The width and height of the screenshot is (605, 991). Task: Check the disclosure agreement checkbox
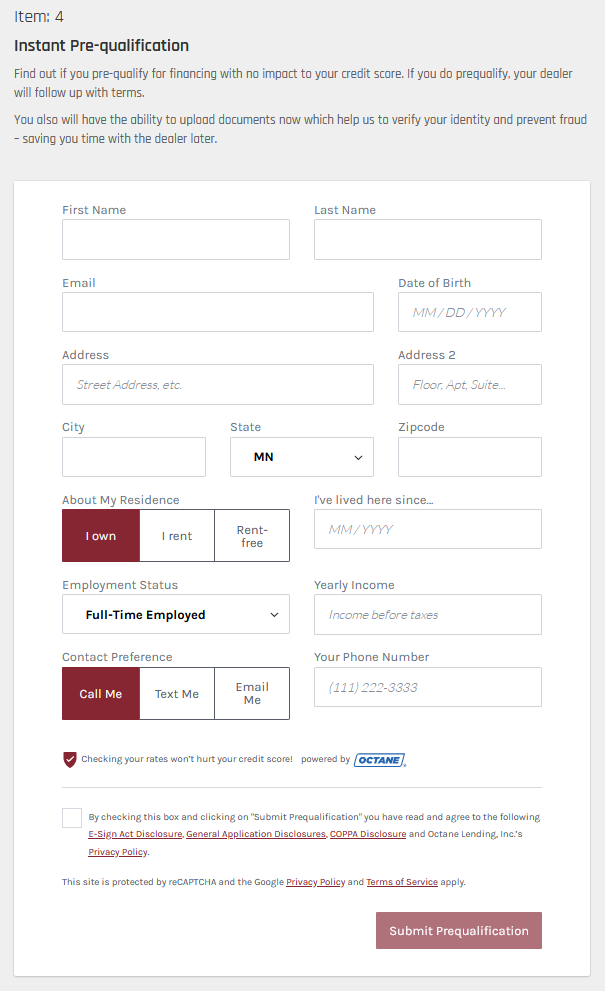[72, 818]
